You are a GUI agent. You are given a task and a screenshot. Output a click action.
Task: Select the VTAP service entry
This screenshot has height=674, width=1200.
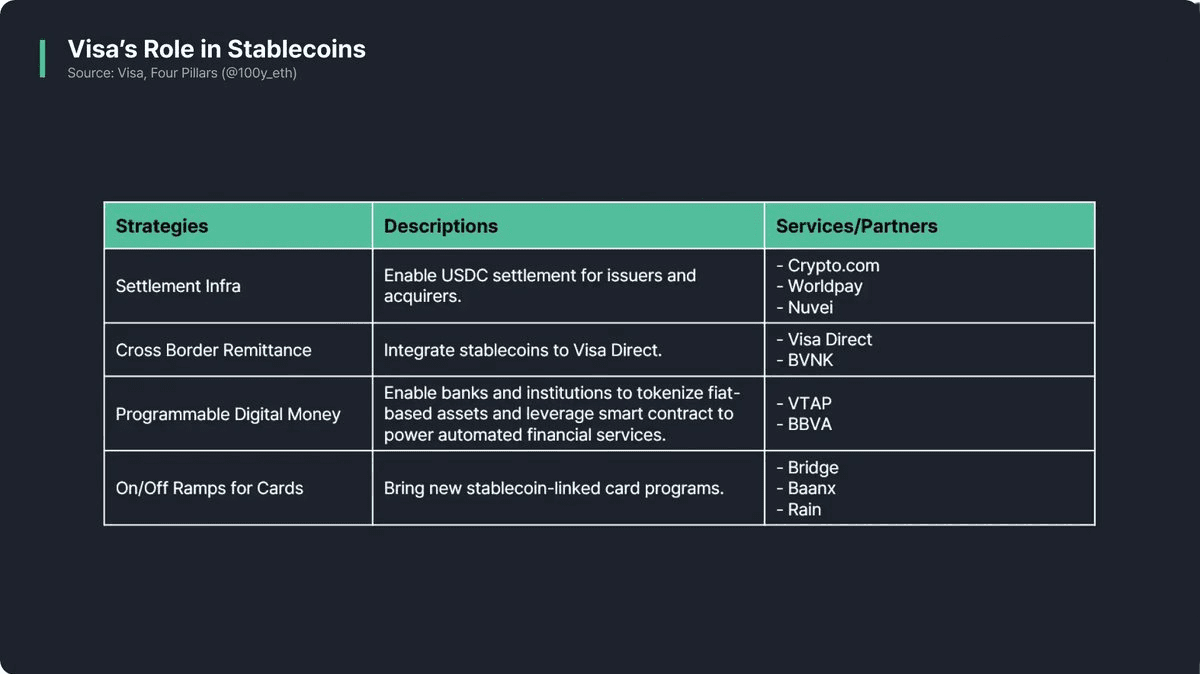pyautogui.click(x=809, y=403)
